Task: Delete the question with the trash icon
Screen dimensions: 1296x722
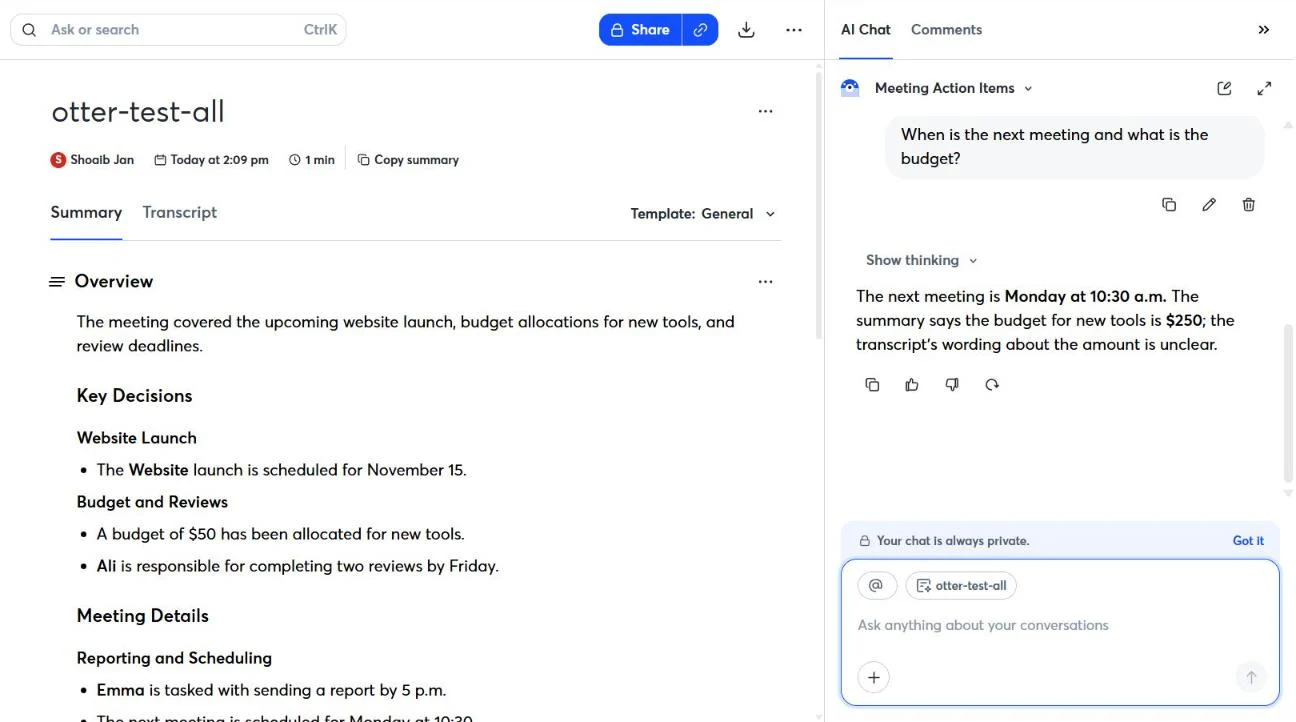Action: click(1249, 204)
